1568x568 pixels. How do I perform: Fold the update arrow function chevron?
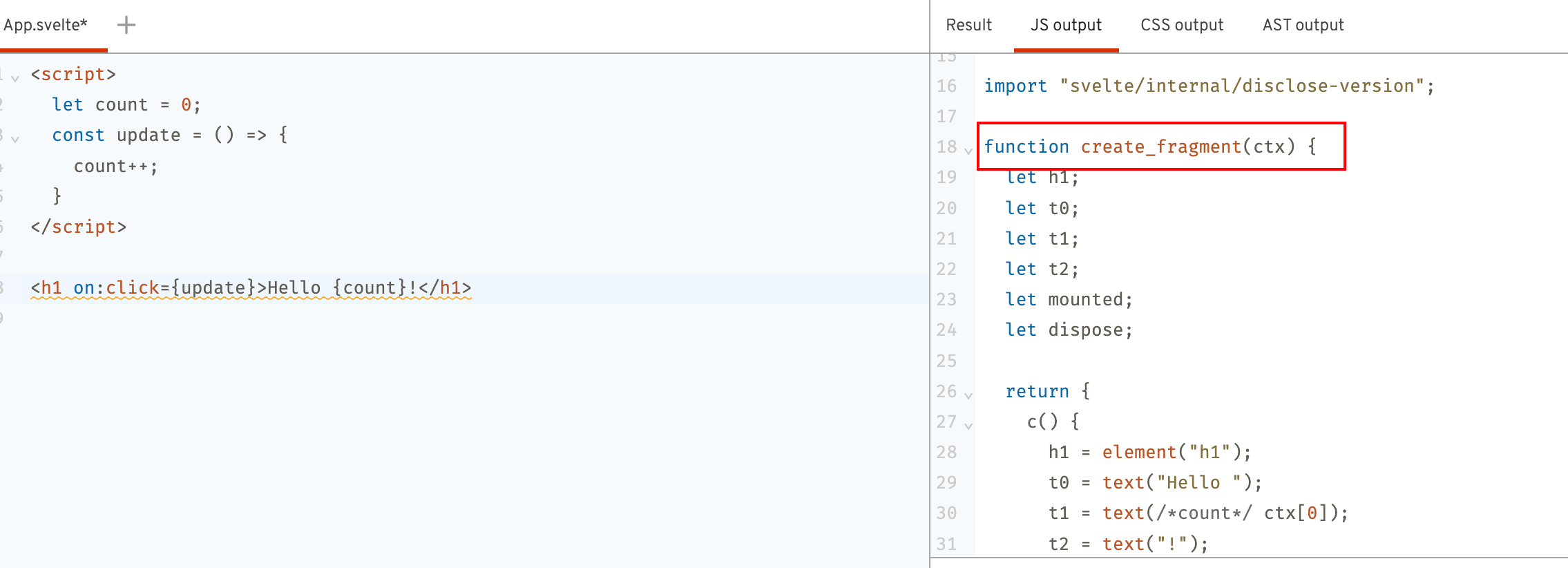(15, 139)
